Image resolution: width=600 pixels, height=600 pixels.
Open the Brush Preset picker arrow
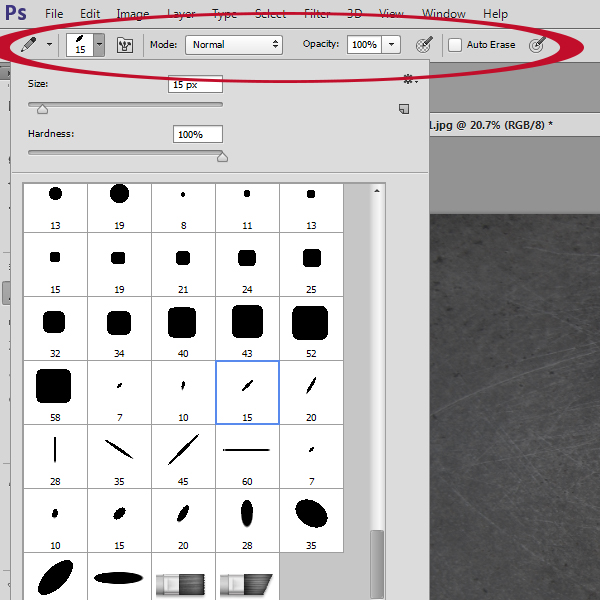[98, 45]
